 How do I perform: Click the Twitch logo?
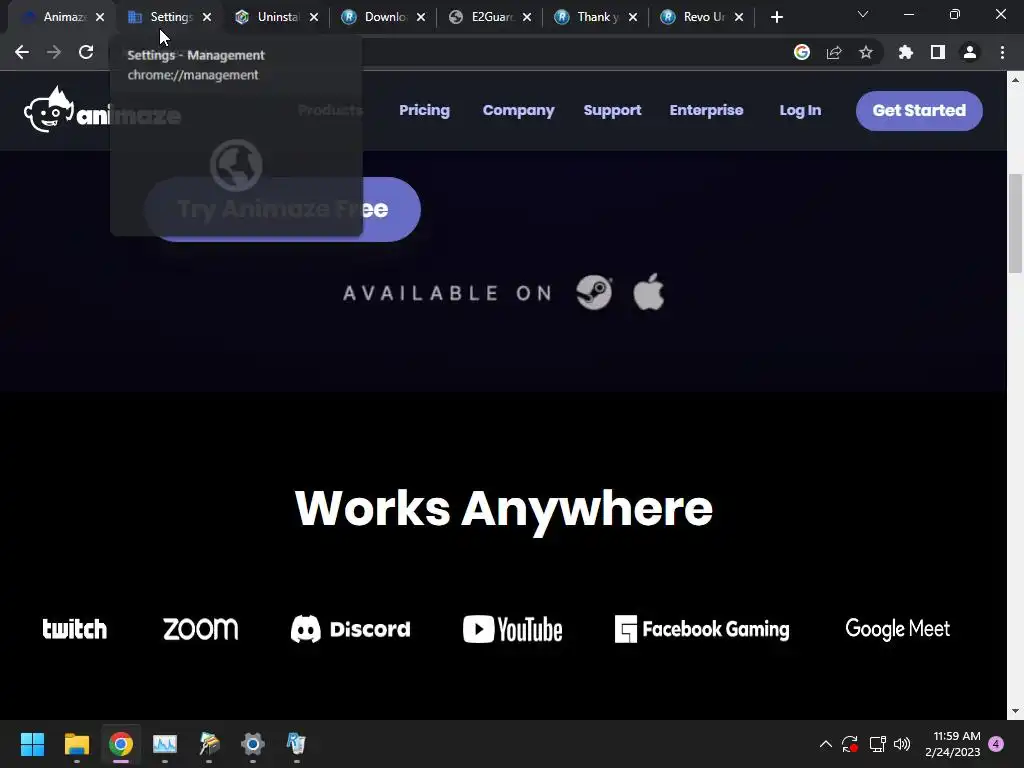pyautogui.click(x=74, y=629)
